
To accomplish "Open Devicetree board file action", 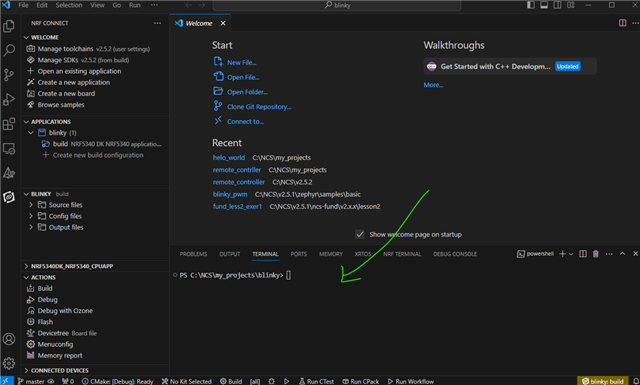I will coord(62,333).
